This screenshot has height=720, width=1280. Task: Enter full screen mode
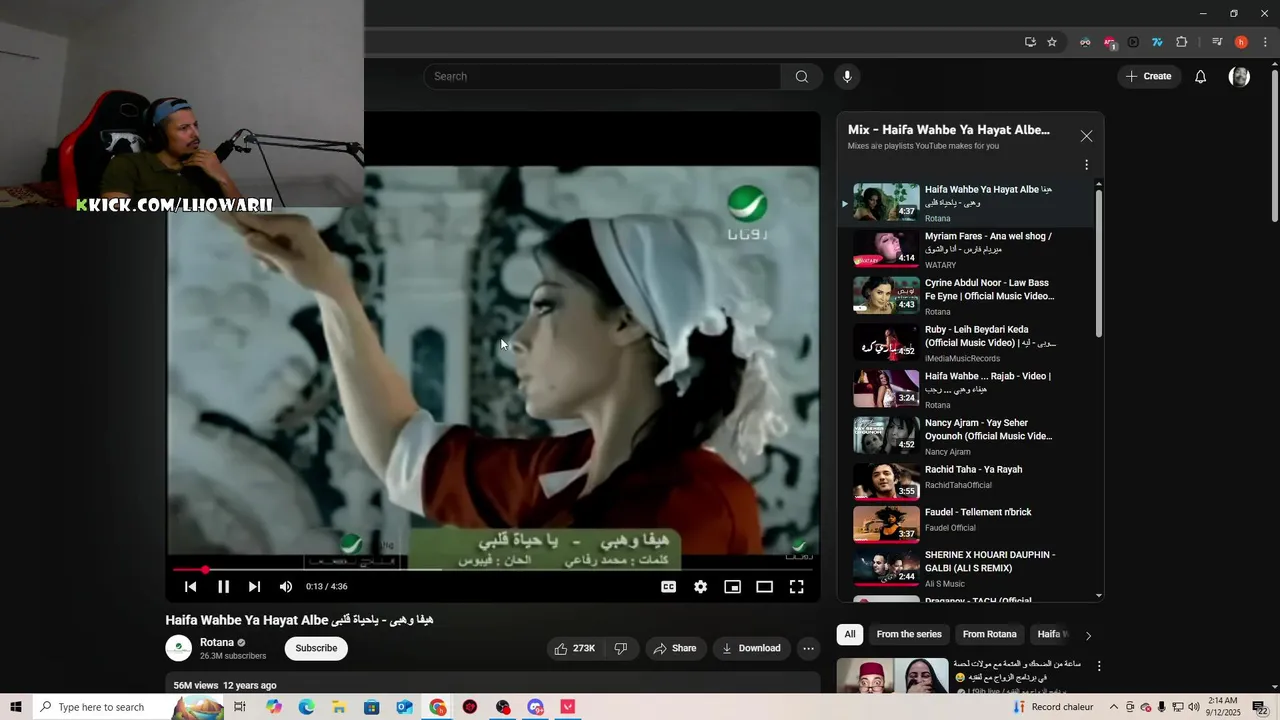(x=797, y=587)
